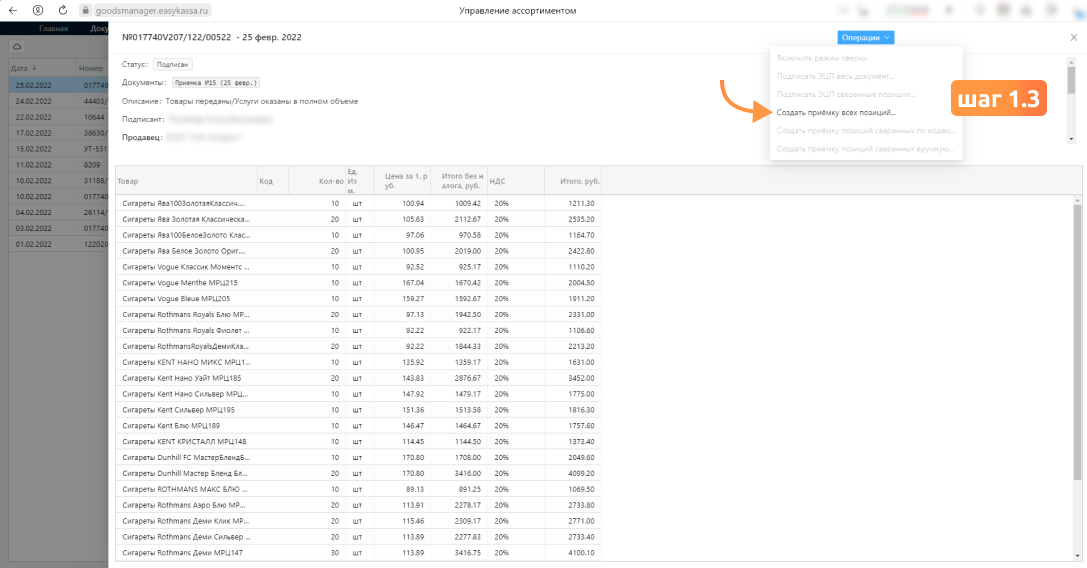Click the Сигареты KENT КРИСТАЛЛ МРЦ148 row
Screen dimensions: 1087x568
click(358, 442)
